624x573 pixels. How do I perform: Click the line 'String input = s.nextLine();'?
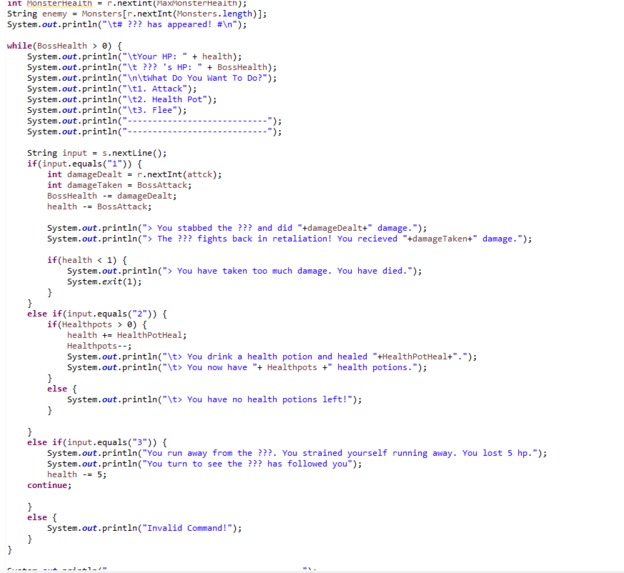97,153
